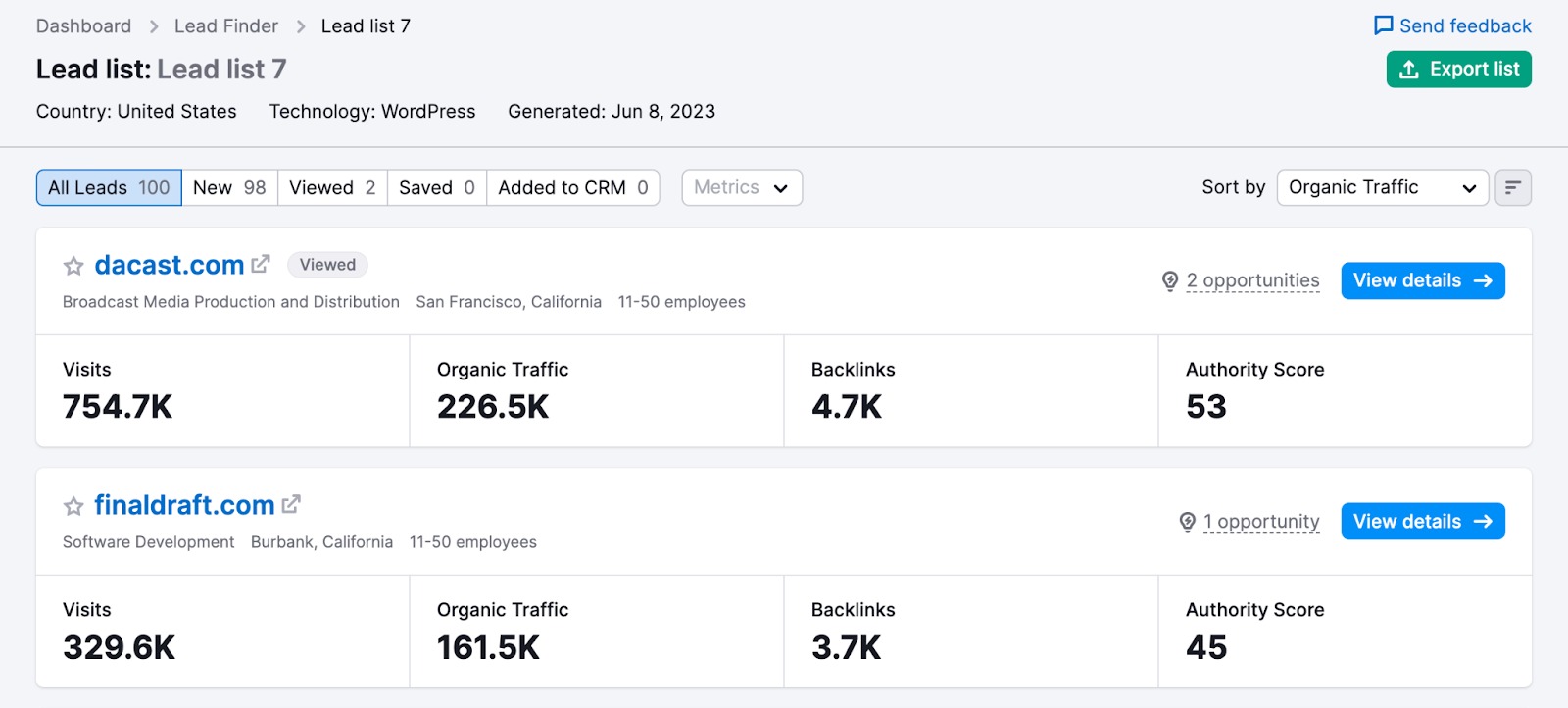Screen dimensions: 1568x708
Task: Select finaldraft.com Visits value 329.6K
Action: click(120, 647)
